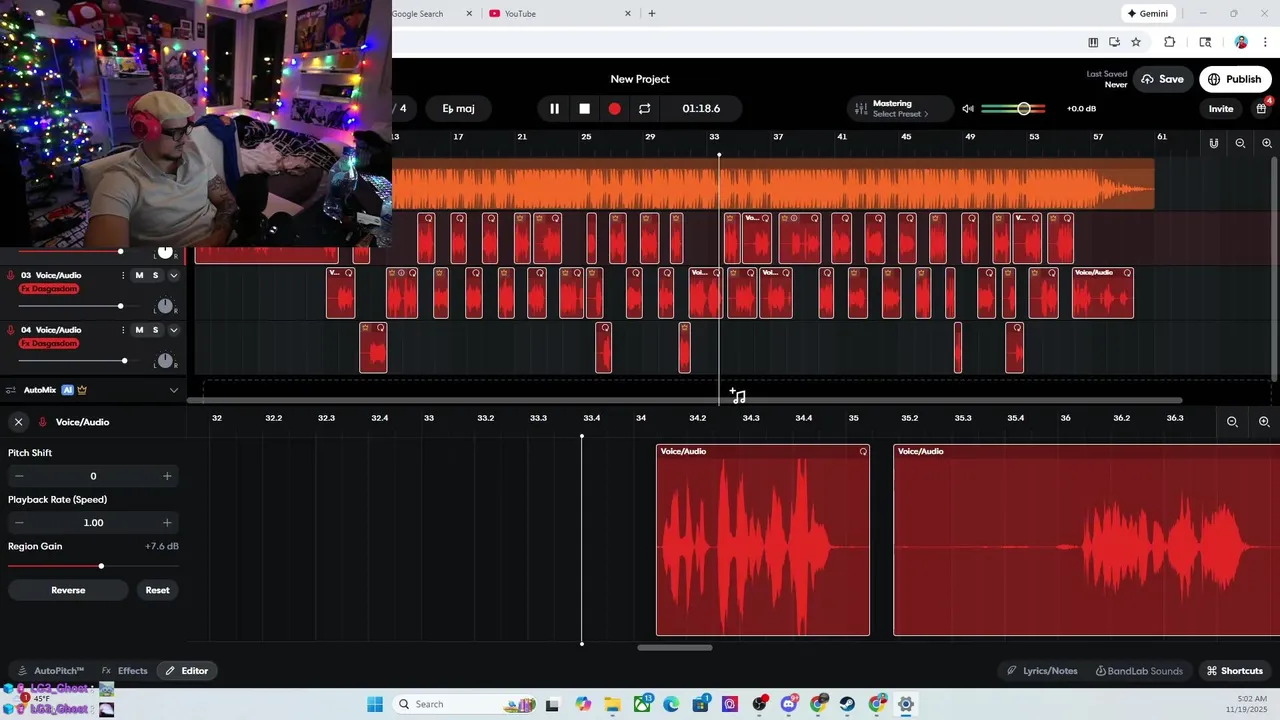Click the master volume speaker icon
The image size is (1280, 720).
click(968, 109)
